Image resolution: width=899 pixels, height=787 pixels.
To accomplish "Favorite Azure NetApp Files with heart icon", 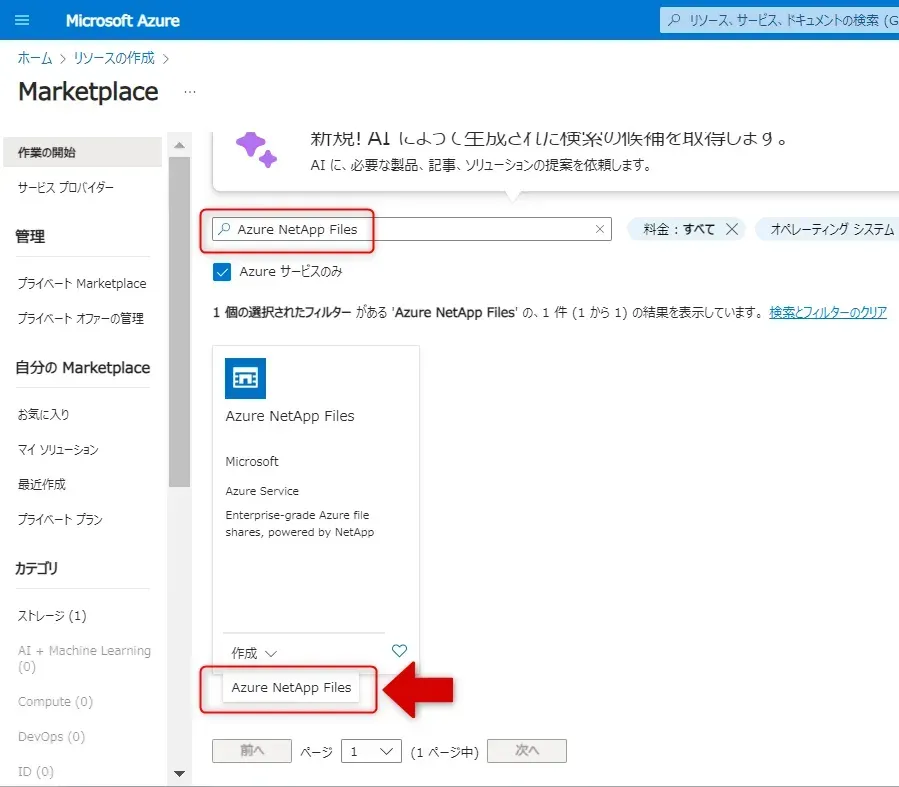I will pyautogui.click(x=399, y=651).
